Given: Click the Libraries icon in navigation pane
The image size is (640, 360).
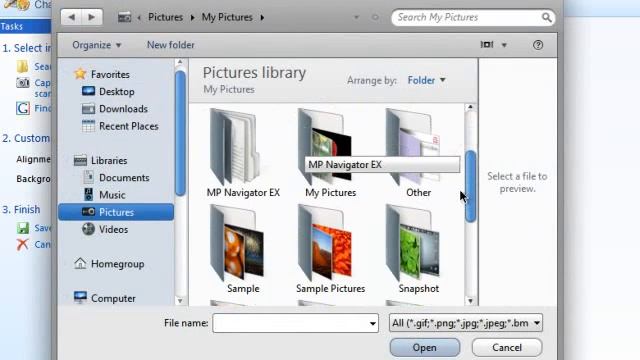Looking at the screenshot, I should (80, 160).
